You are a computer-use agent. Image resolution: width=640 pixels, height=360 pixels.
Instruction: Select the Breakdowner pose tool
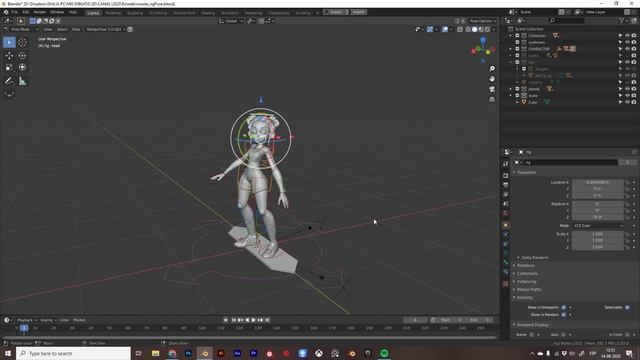click(x=9, y=95)
